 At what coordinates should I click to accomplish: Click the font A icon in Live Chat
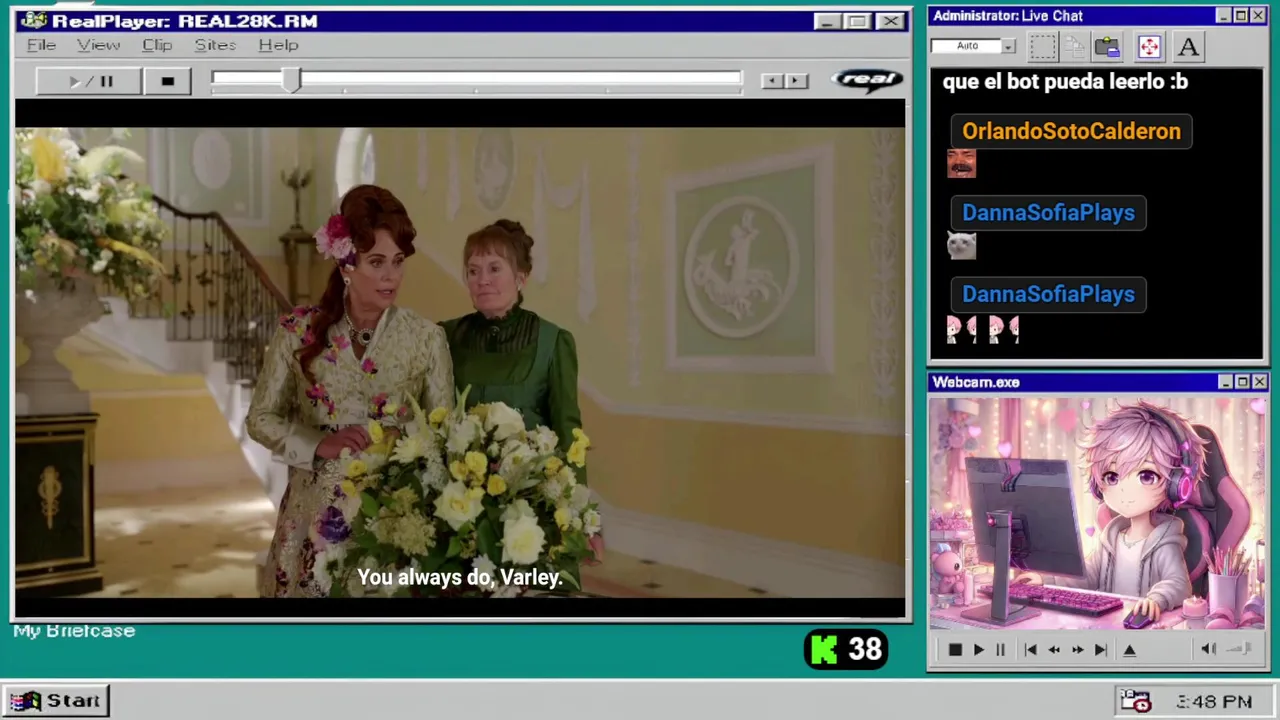(x=1188, y=46)
